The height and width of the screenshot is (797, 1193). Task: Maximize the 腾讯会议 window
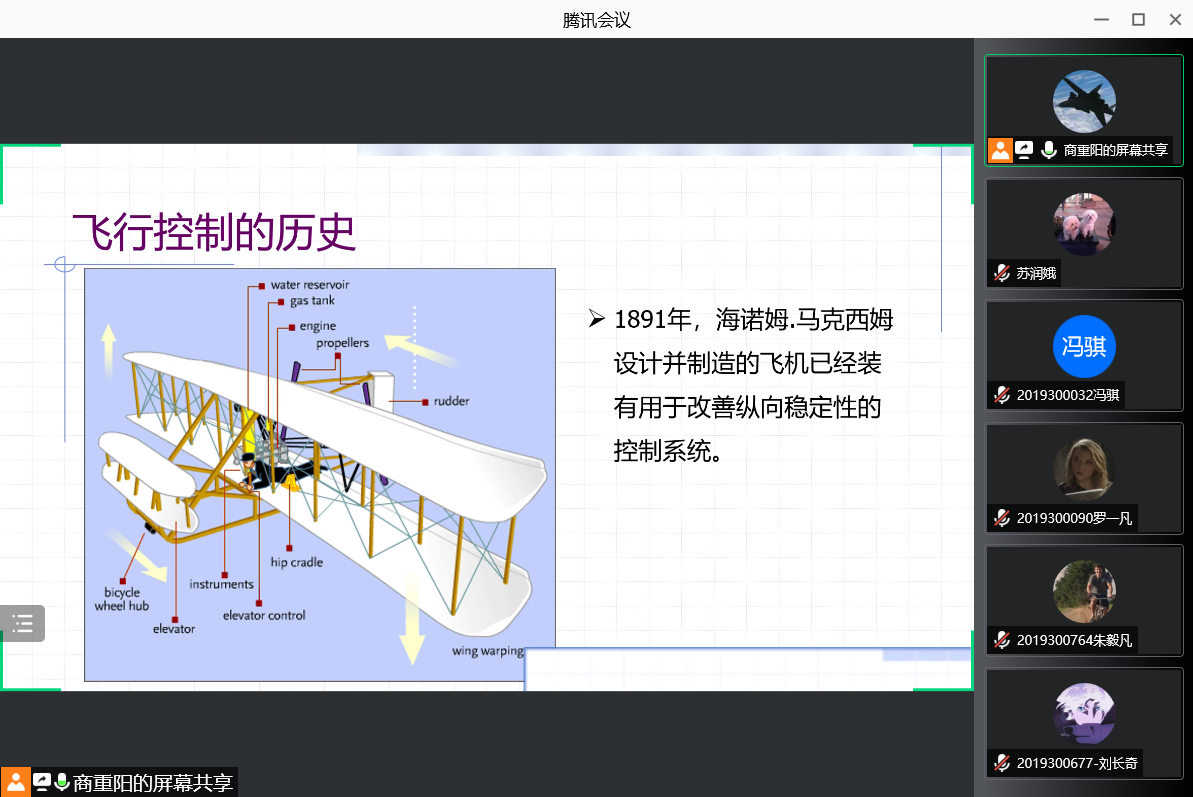1138,19
